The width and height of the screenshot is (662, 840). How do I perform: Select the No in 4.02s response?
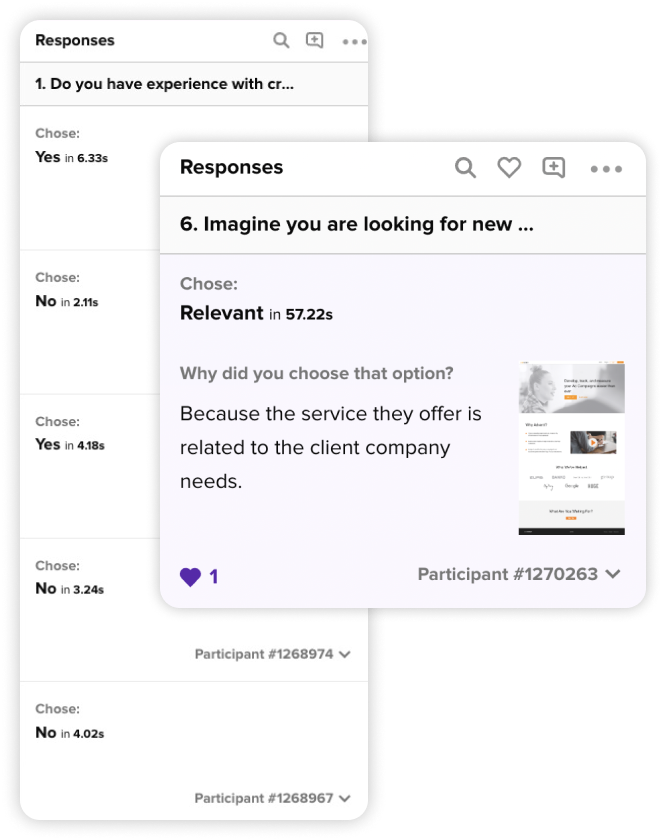[x=70, y=733]
